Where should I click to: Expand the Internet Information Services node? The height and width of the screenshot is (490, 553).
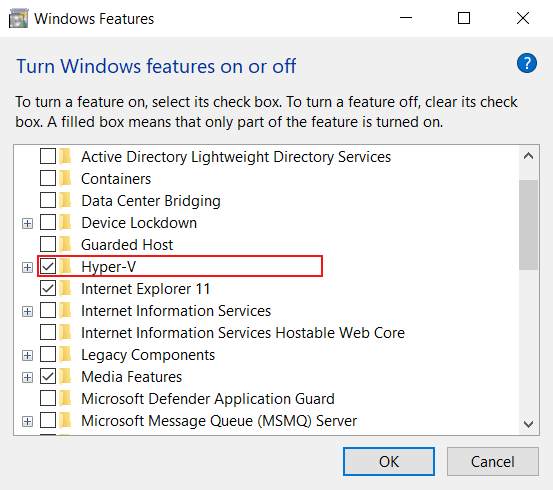[27, 311]
